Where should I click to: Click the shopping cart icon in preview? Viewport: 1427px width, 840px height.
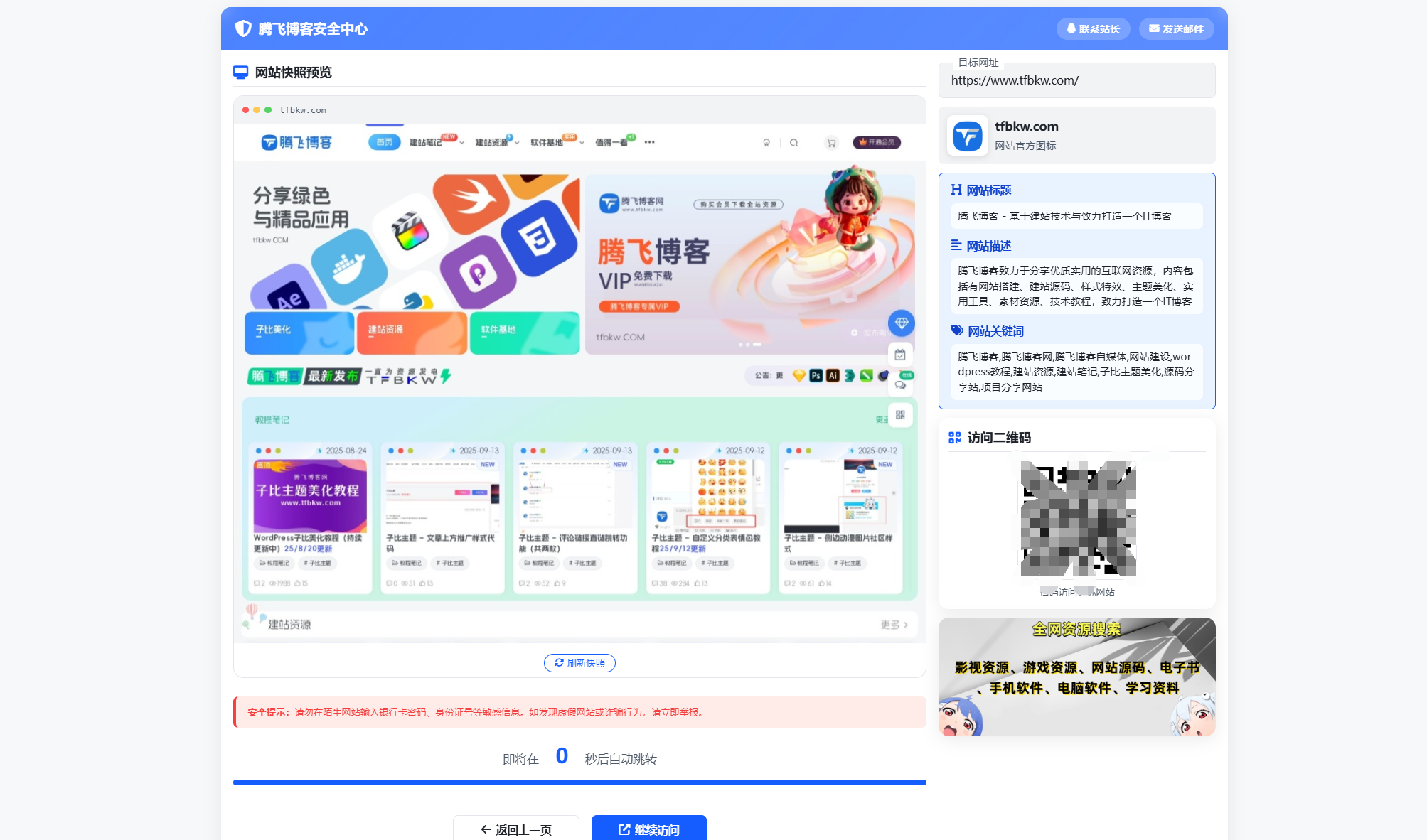coord(831,143)
